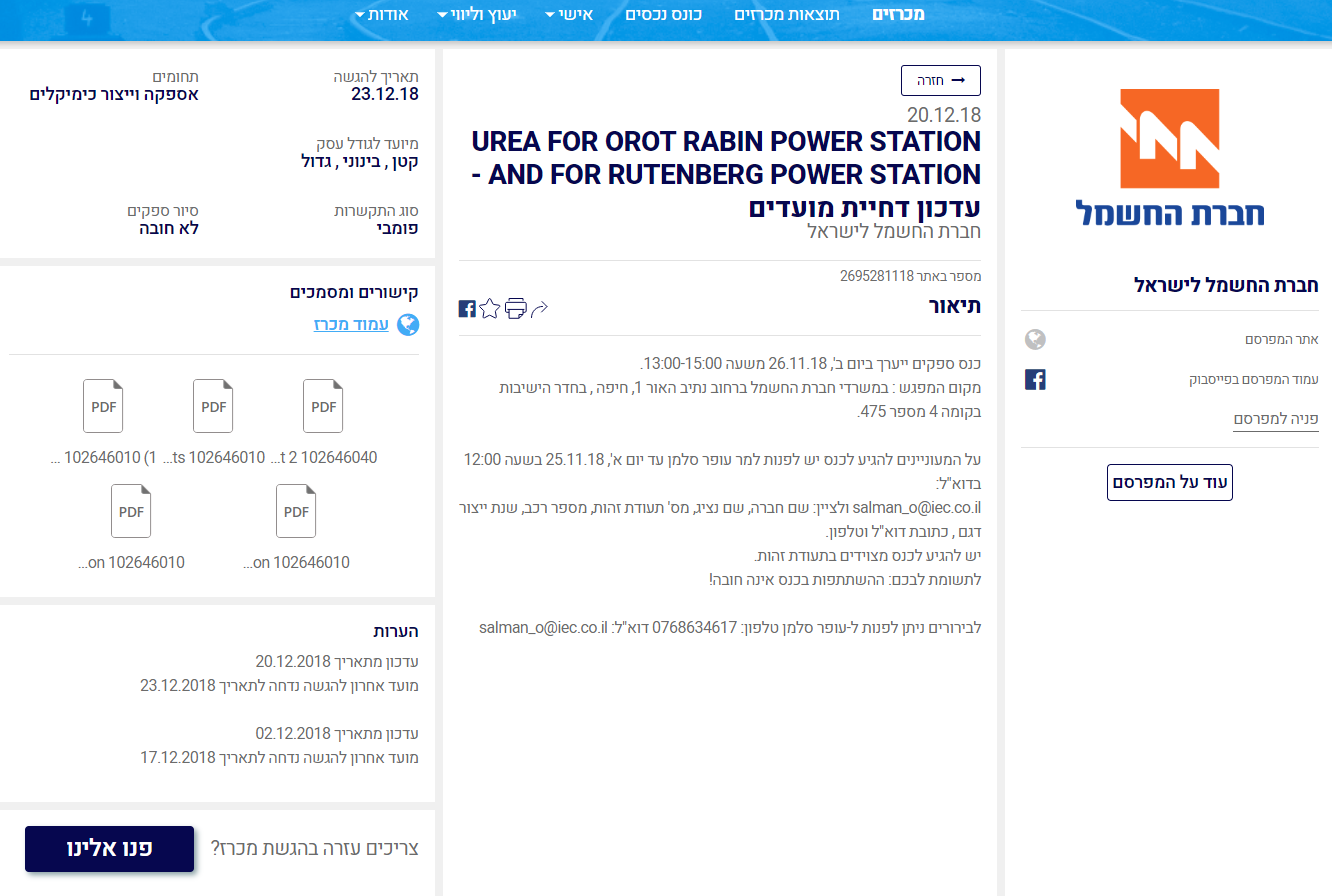Screen dimensions: 1332x896
Task: Print the tender page icon
Action: coord(516,308)
